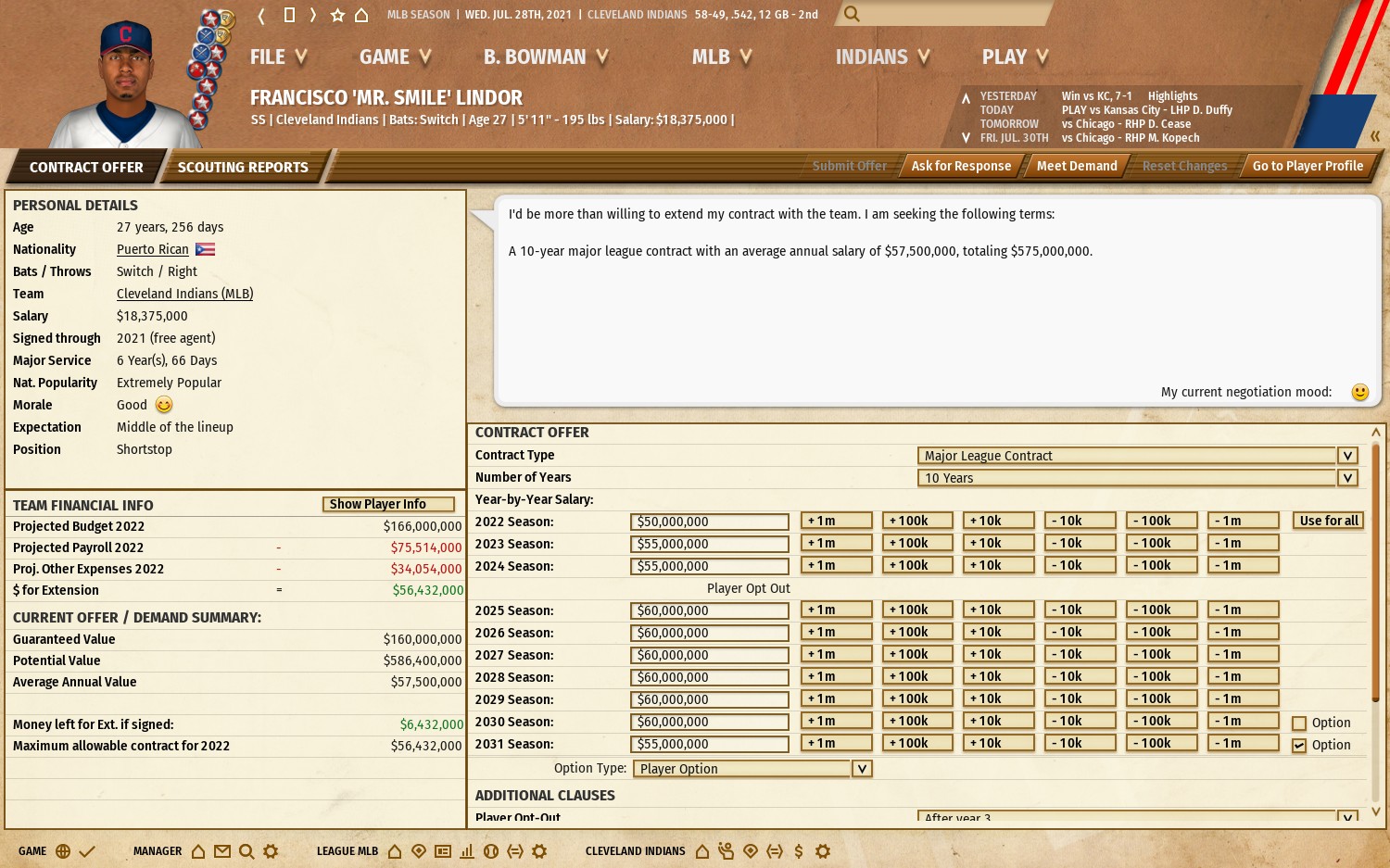The height and width of the screenshot is (868, 1390).
Task: Click the Meet Demand button
Action: (1076, 166)
